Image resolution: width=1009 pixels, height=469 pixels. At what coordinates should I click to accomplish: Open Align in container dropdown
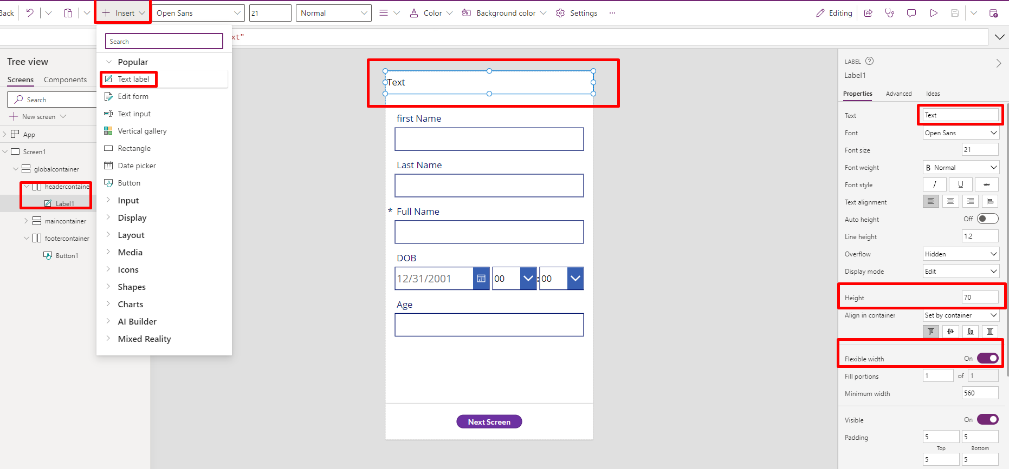[961, 315]
